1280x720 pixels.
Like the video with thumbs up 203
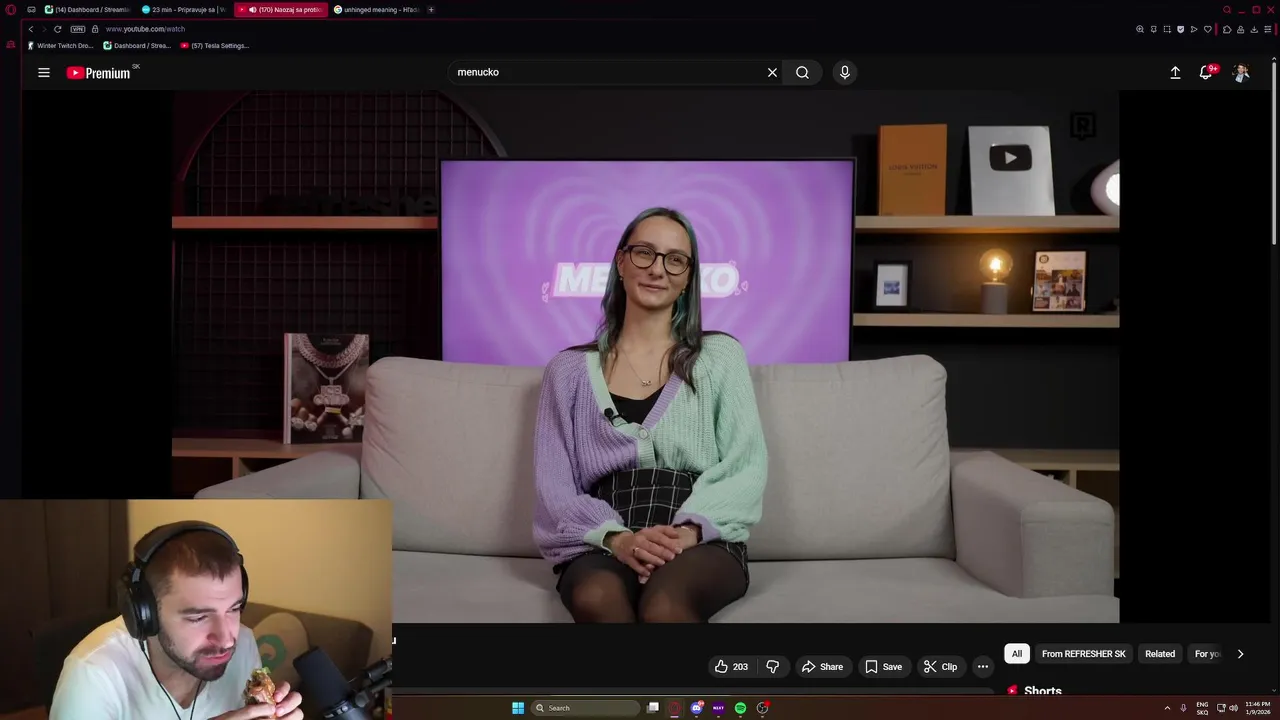pos(731,667)
